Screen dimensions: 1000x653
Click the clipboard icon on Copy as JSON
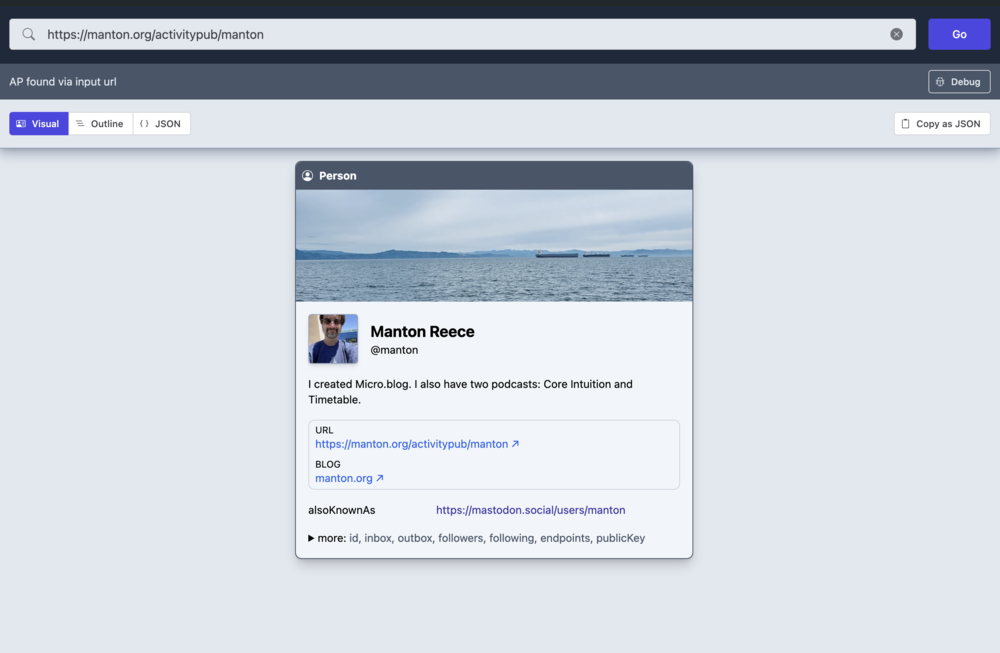click(906, 124)
